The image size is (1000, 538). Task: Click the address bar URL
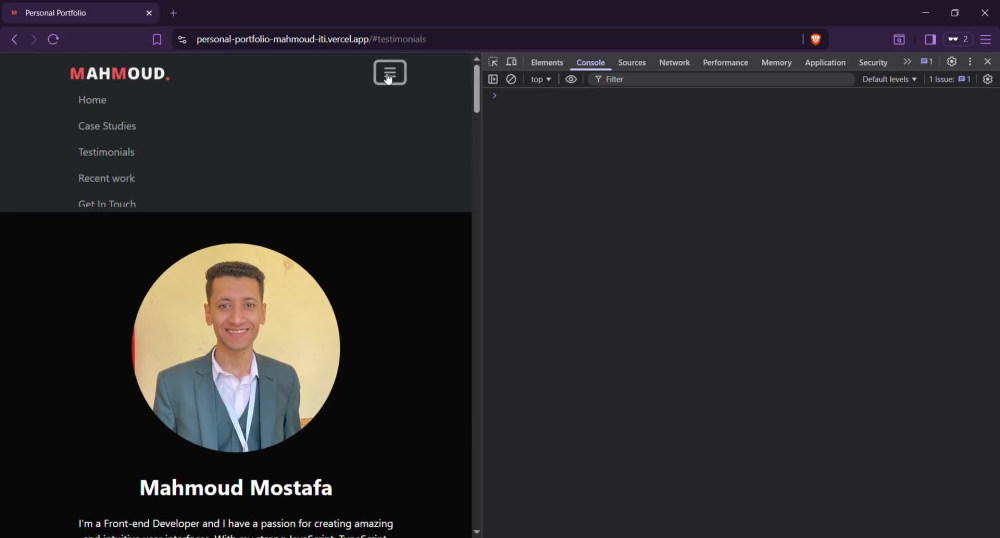coord(311,40)
